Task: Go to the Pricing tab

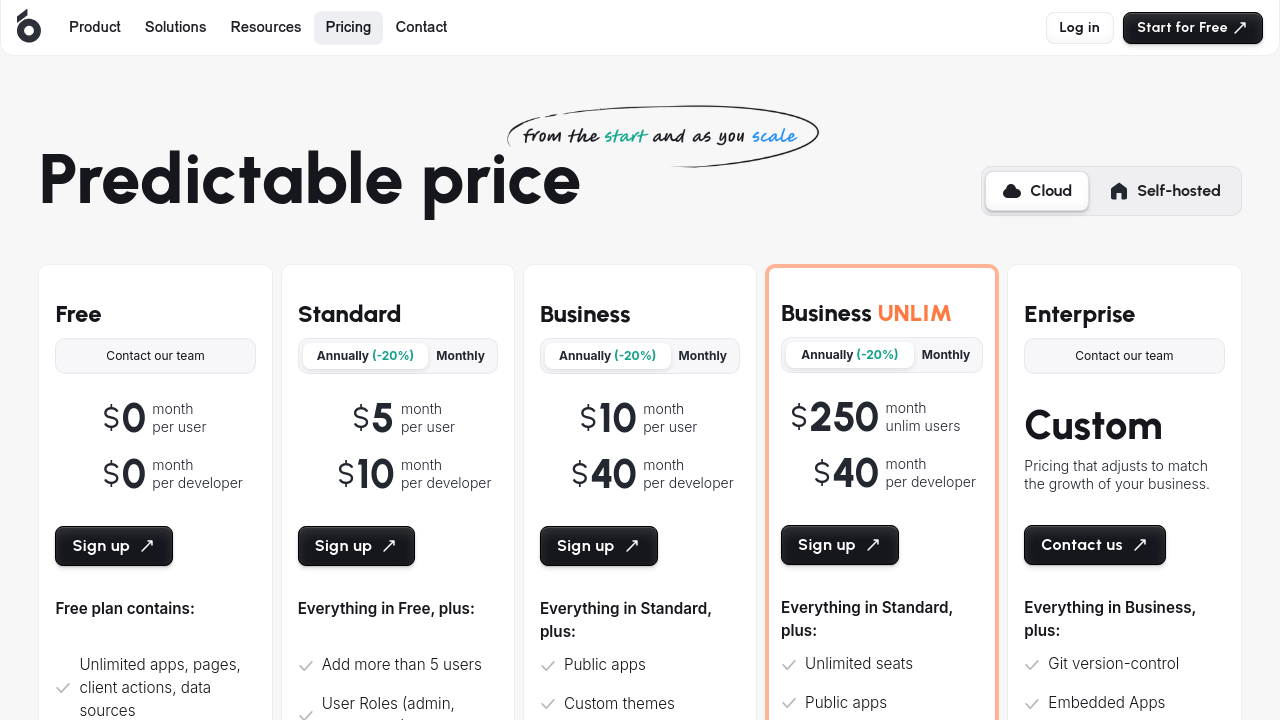Action: [x=348, y=27]
